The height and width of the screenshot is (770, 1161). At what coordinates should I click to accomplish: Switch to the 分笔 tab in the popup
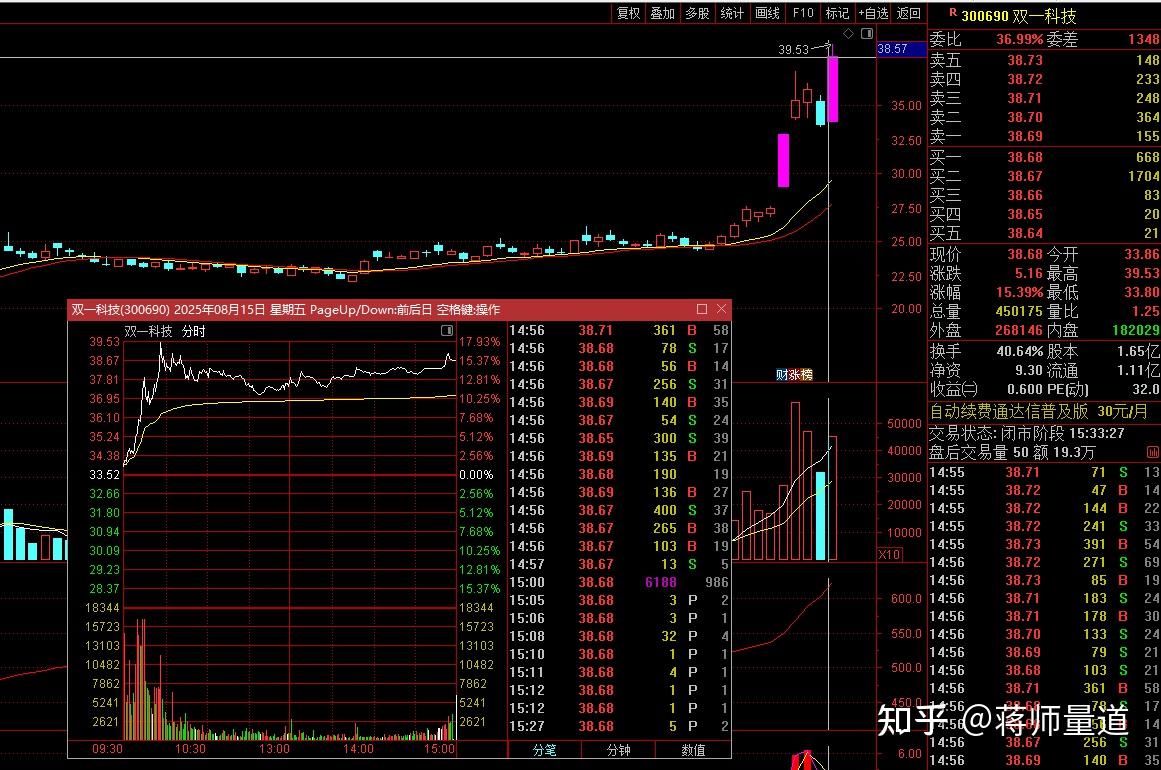point(545,750)
